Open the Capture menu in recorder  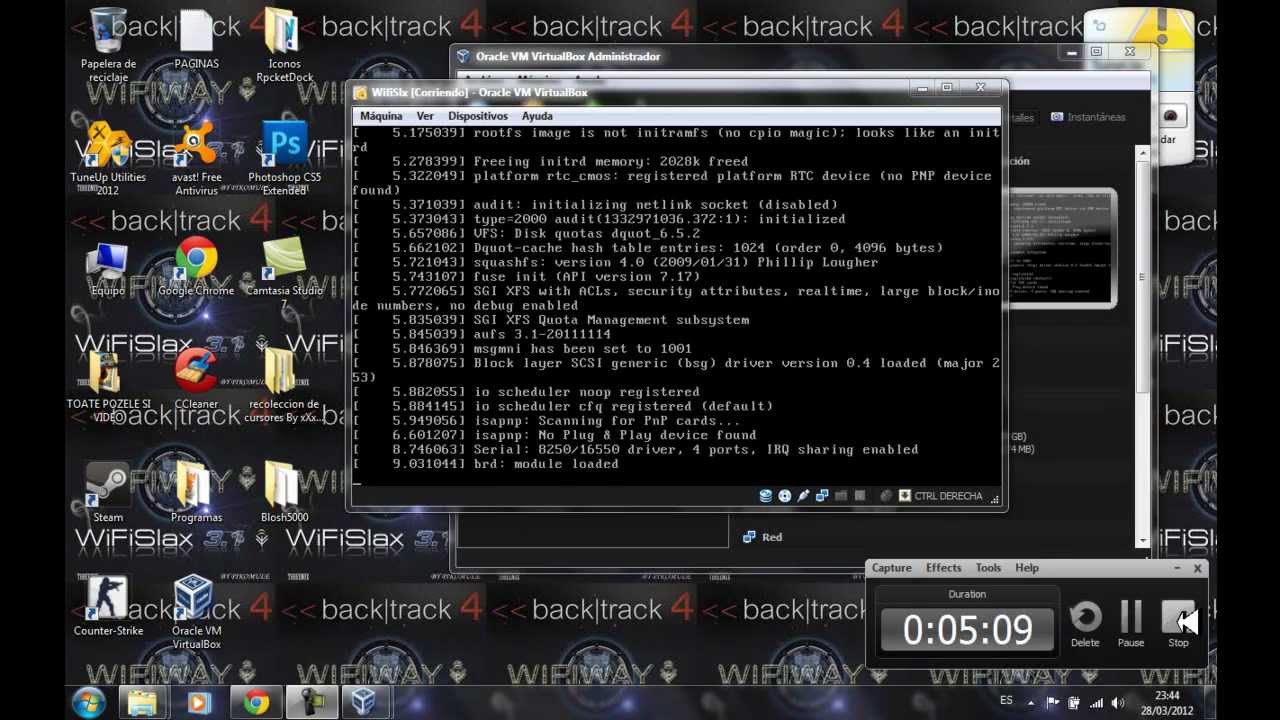[891, 568]
